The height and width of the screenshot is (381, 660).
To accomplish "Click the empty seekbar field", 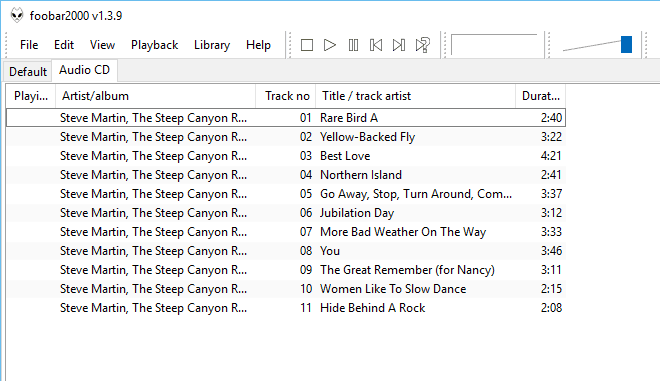I will point(494,45).
